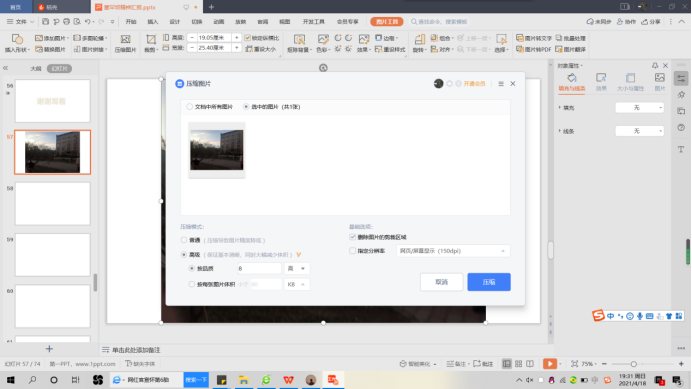Select 高级 compression mode radio

point(184,254)
